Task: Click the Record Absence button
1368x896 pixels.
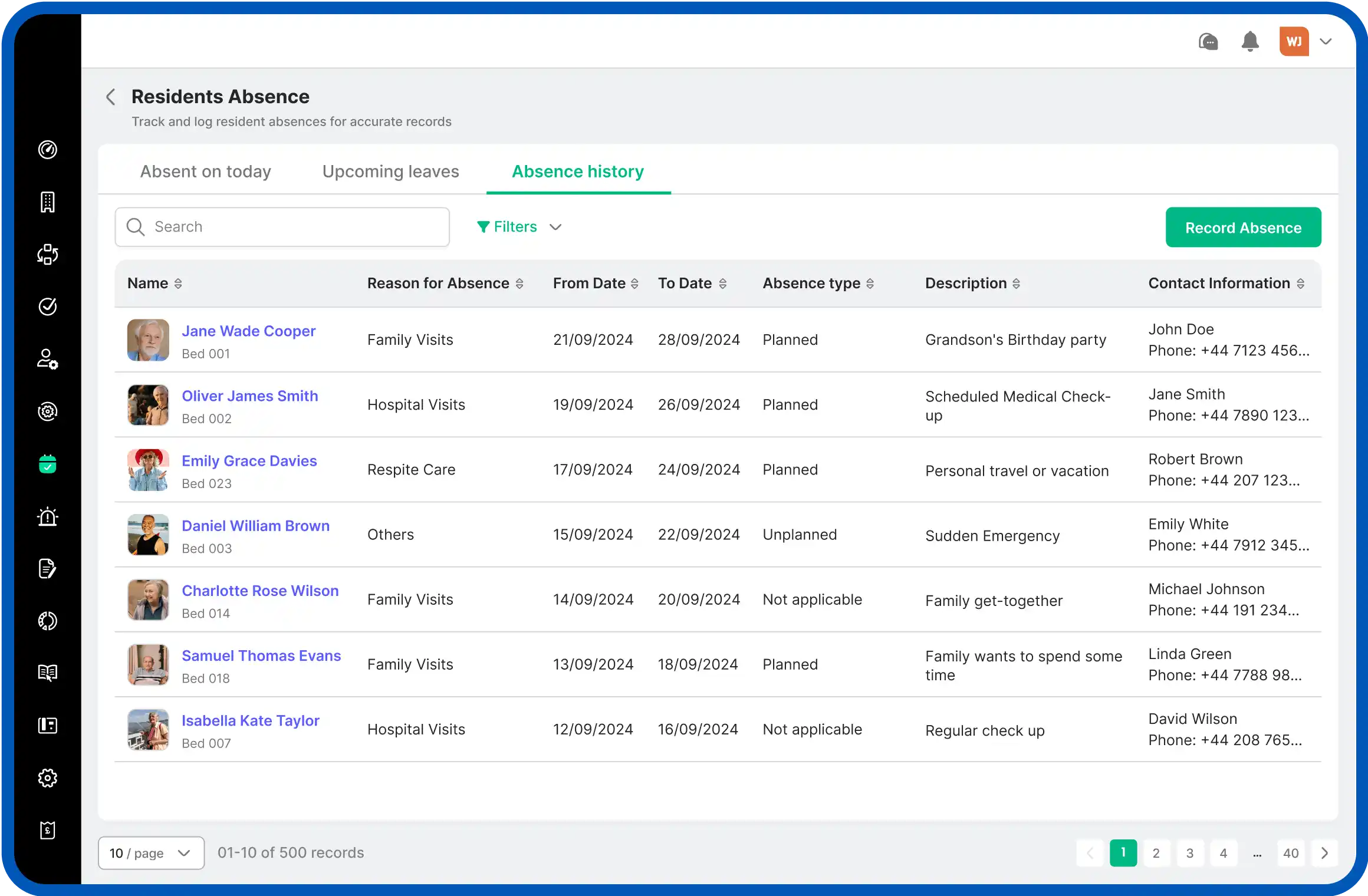Action: click(x=1244, y=228)
